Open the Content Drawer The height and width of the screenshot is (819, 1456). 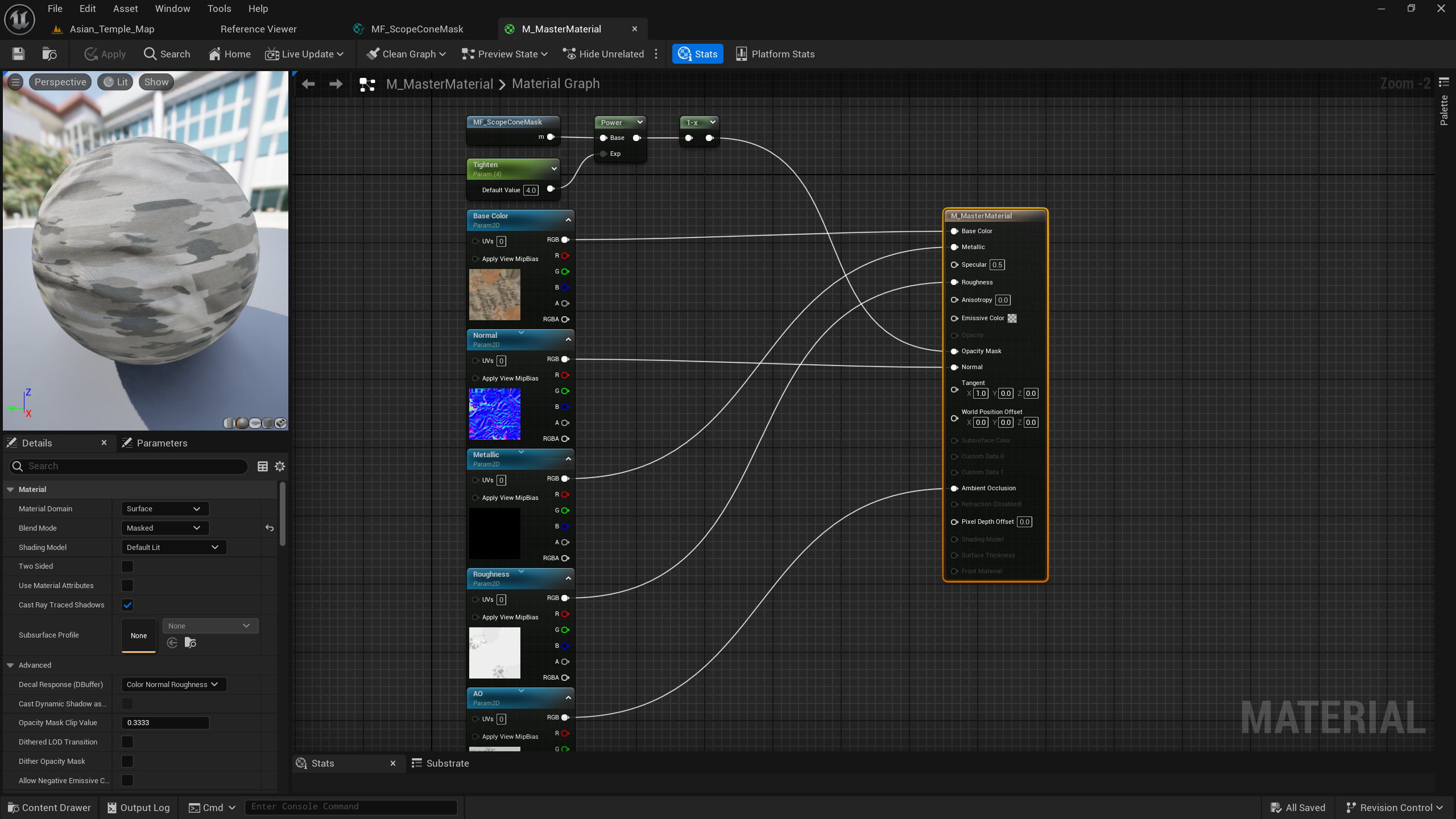click(x=49, y=808)
